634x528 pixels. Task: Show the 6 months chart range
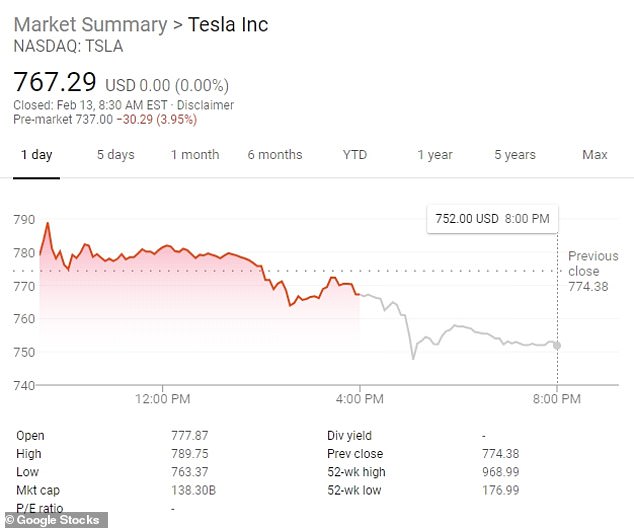click(274, 155)
